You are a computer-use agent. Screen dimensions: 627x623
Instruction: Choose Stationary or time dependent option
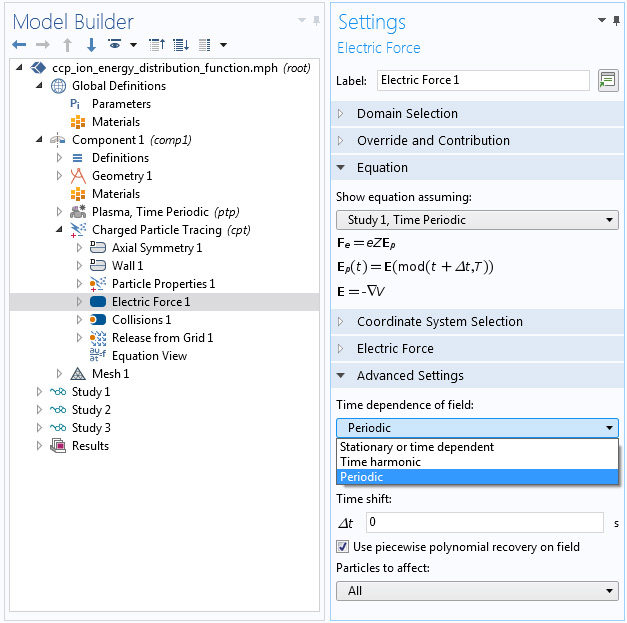coord(417,447)
